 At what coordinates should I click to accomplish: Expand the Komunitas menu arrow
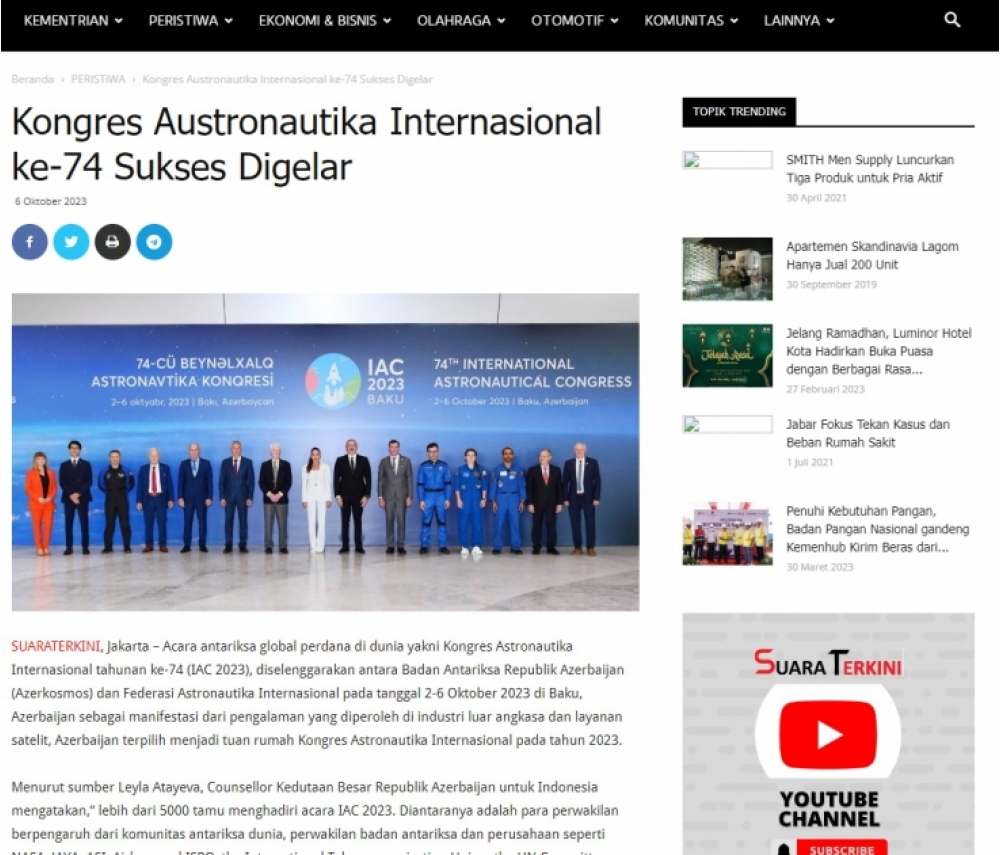click(734, 20)
